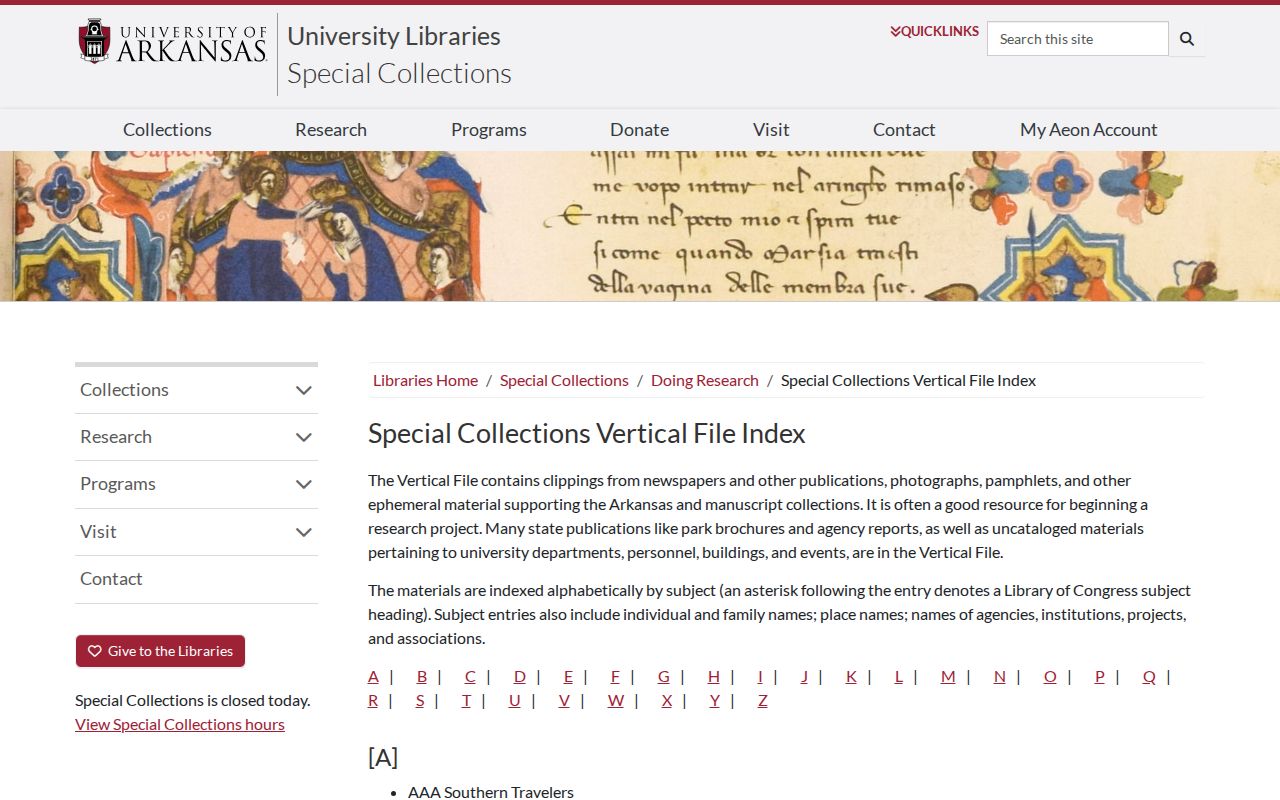Jump to letter D index
This screenshot has width=1280, height=800.
[519, 676]
